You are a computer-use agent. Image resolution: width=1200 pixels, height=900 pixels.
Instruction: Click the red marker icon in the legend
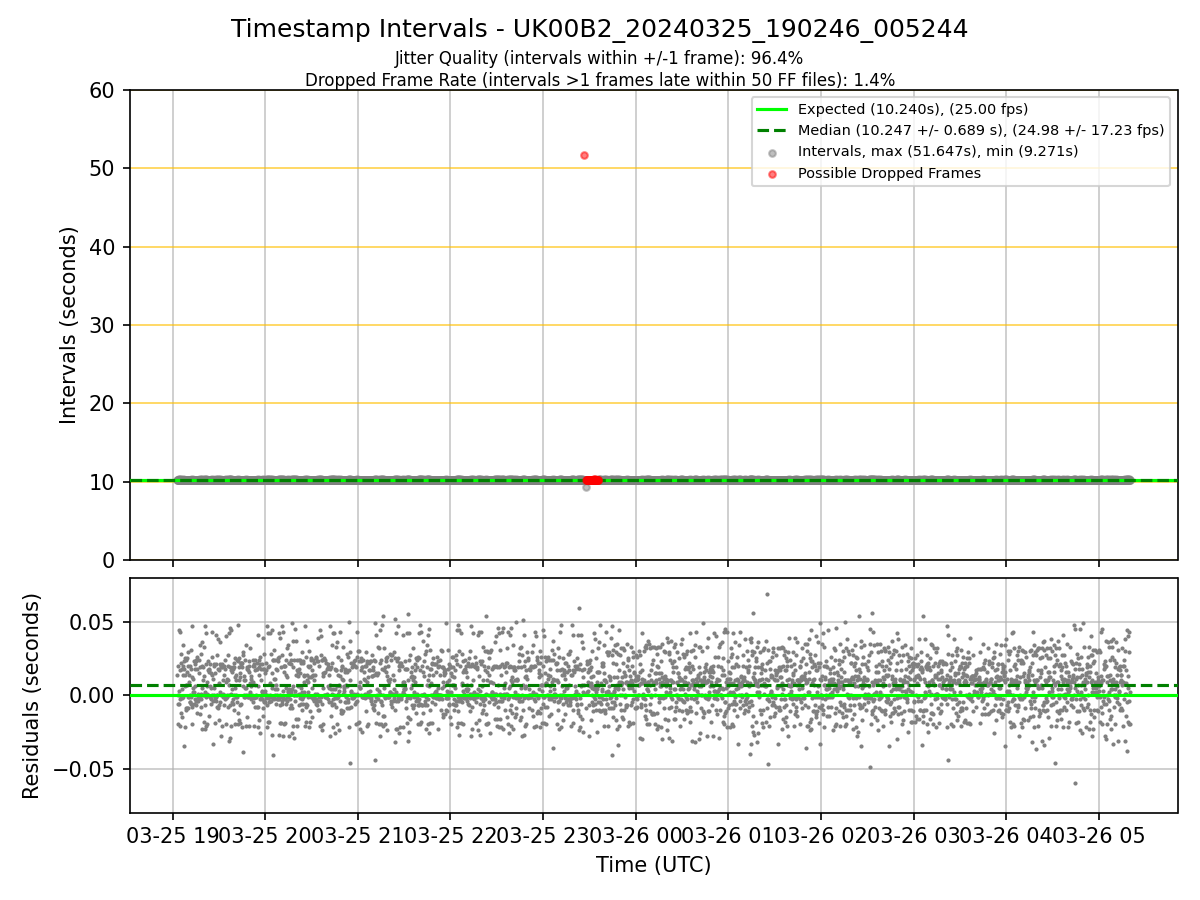click(772, 174)
